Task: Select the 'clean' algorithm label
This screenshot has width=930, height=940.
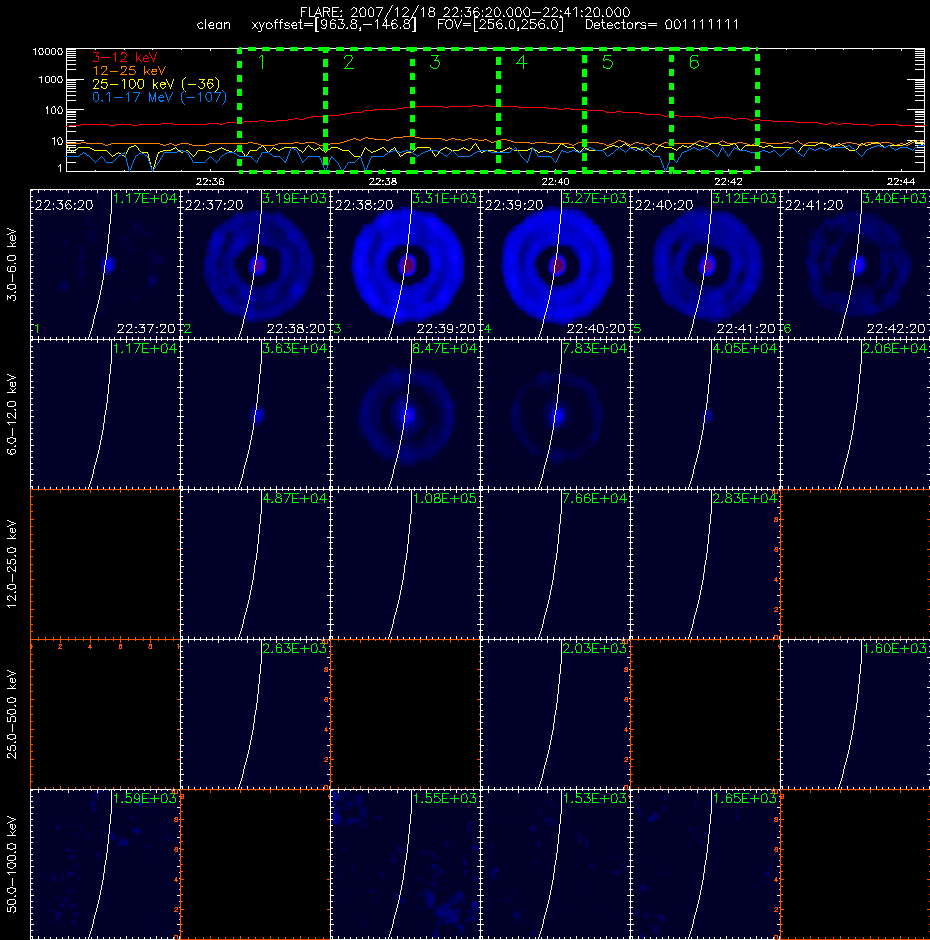Action: point(213,25)
